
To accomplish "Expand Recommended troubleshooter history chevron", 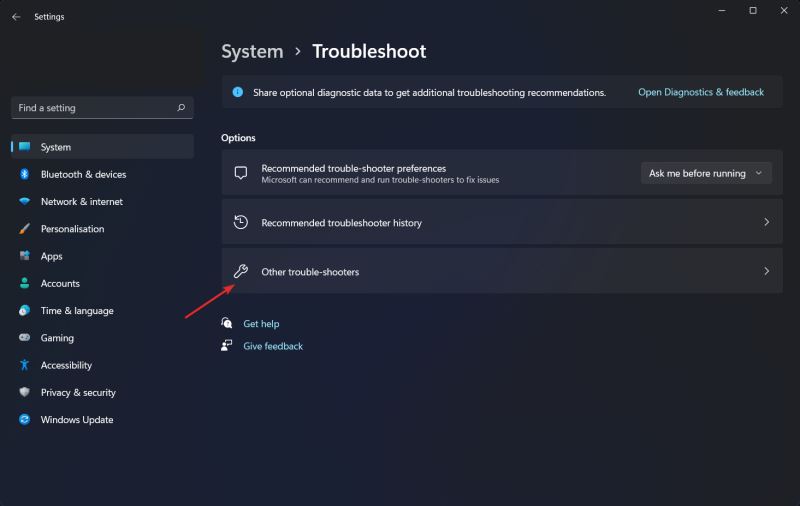I will 766,222.
